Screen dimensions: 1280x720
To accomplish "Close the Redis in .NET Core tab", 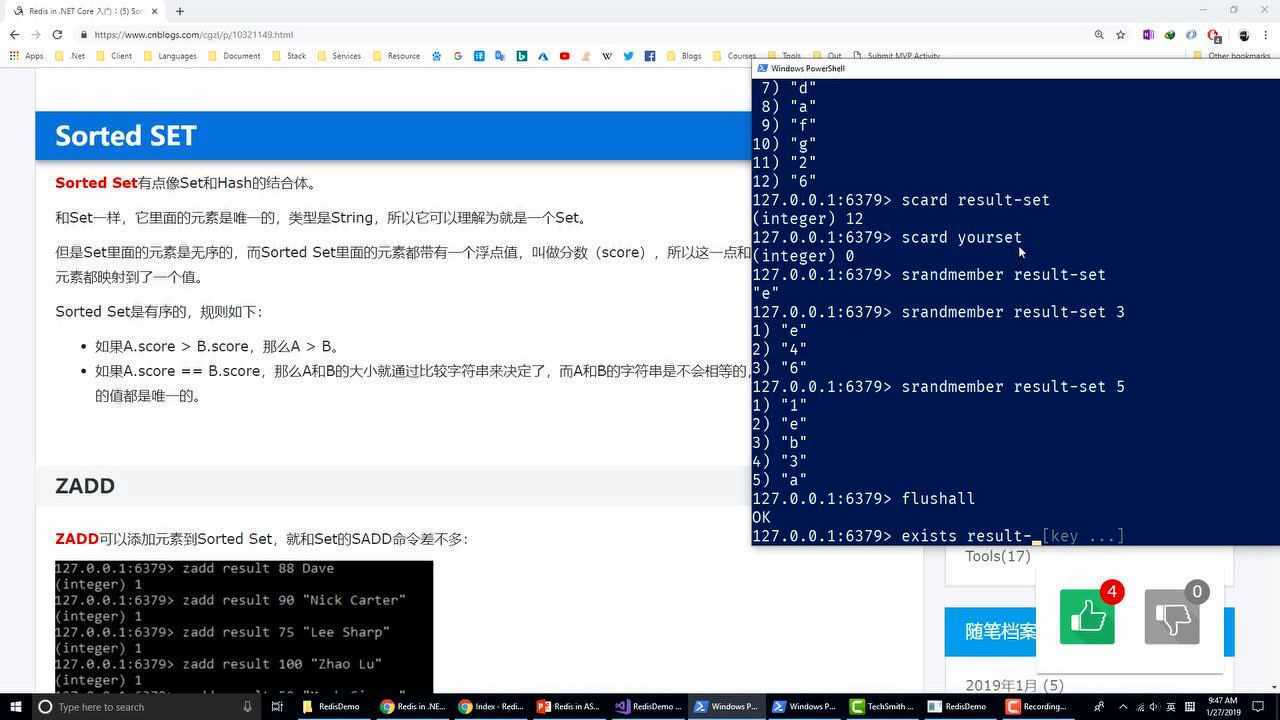I will [154, 11].
